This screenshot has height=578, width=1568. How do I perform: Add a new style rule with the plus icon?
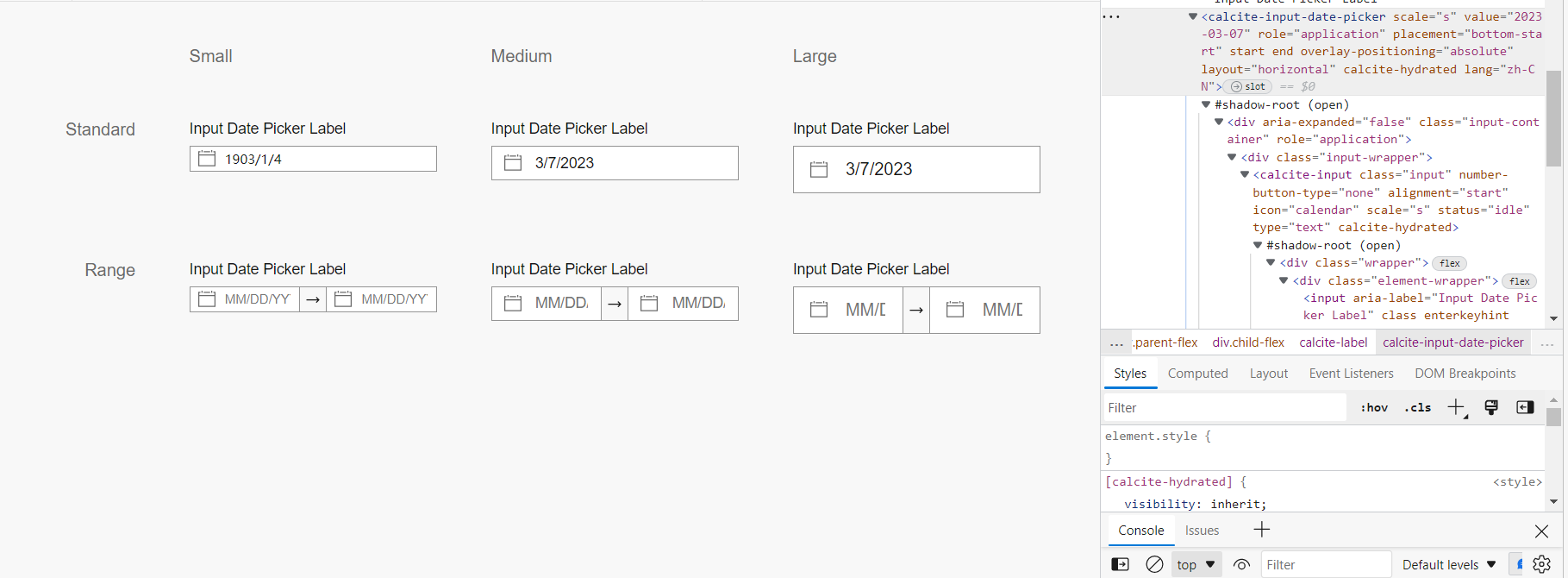[x=1455, y=406]
